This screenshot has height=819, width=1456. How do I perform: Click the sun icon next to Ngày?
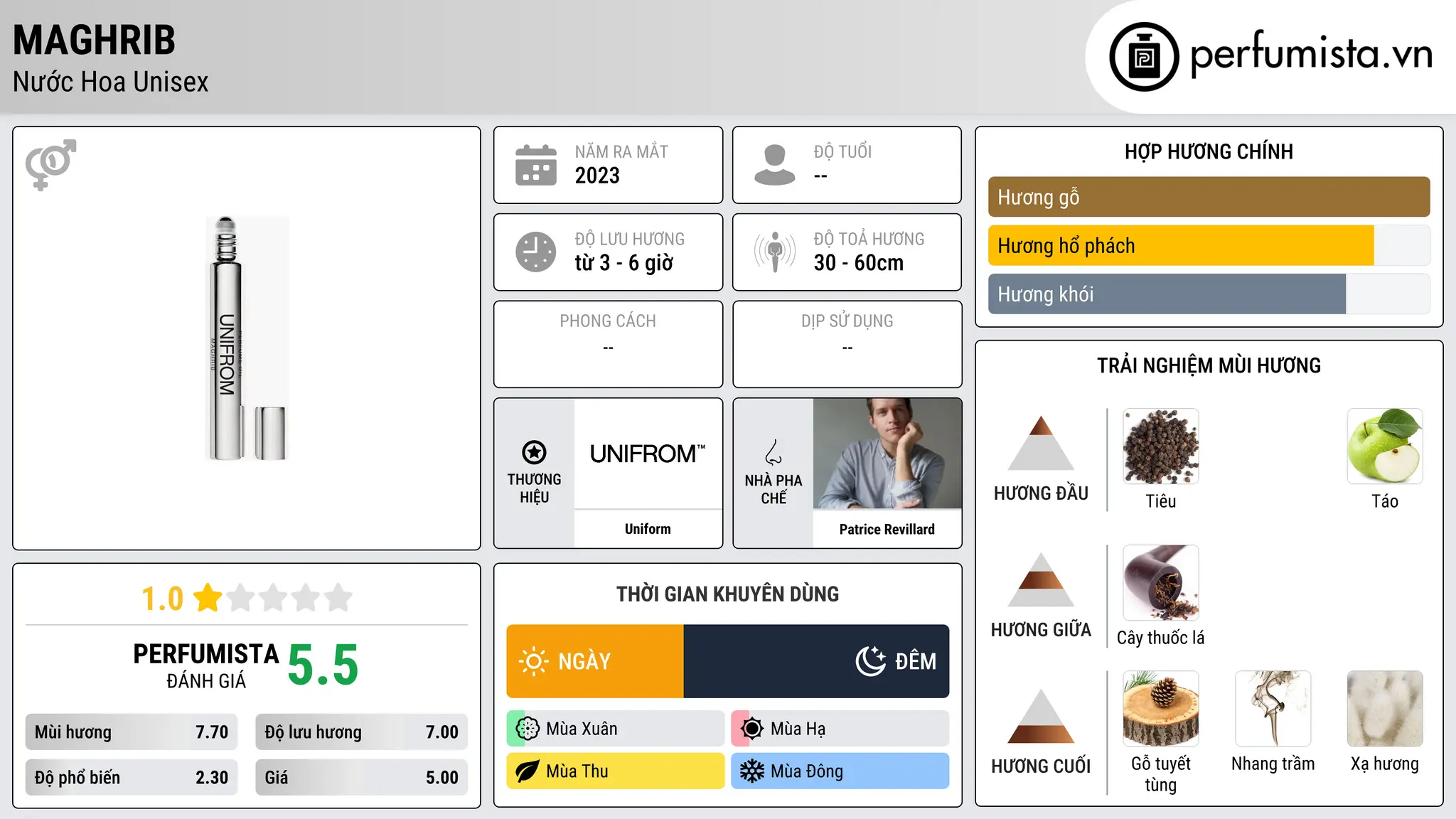tap(533, 661)
